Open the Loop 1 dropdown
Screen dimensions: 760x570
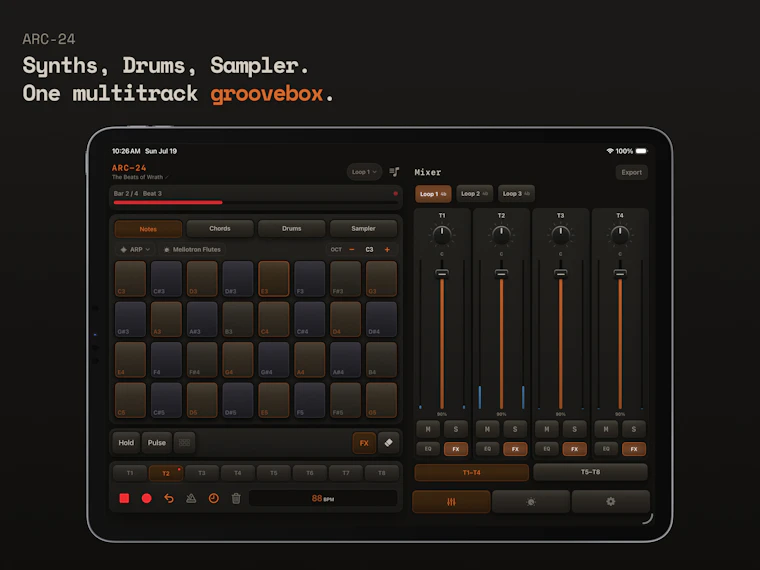[x=364, y=172]
